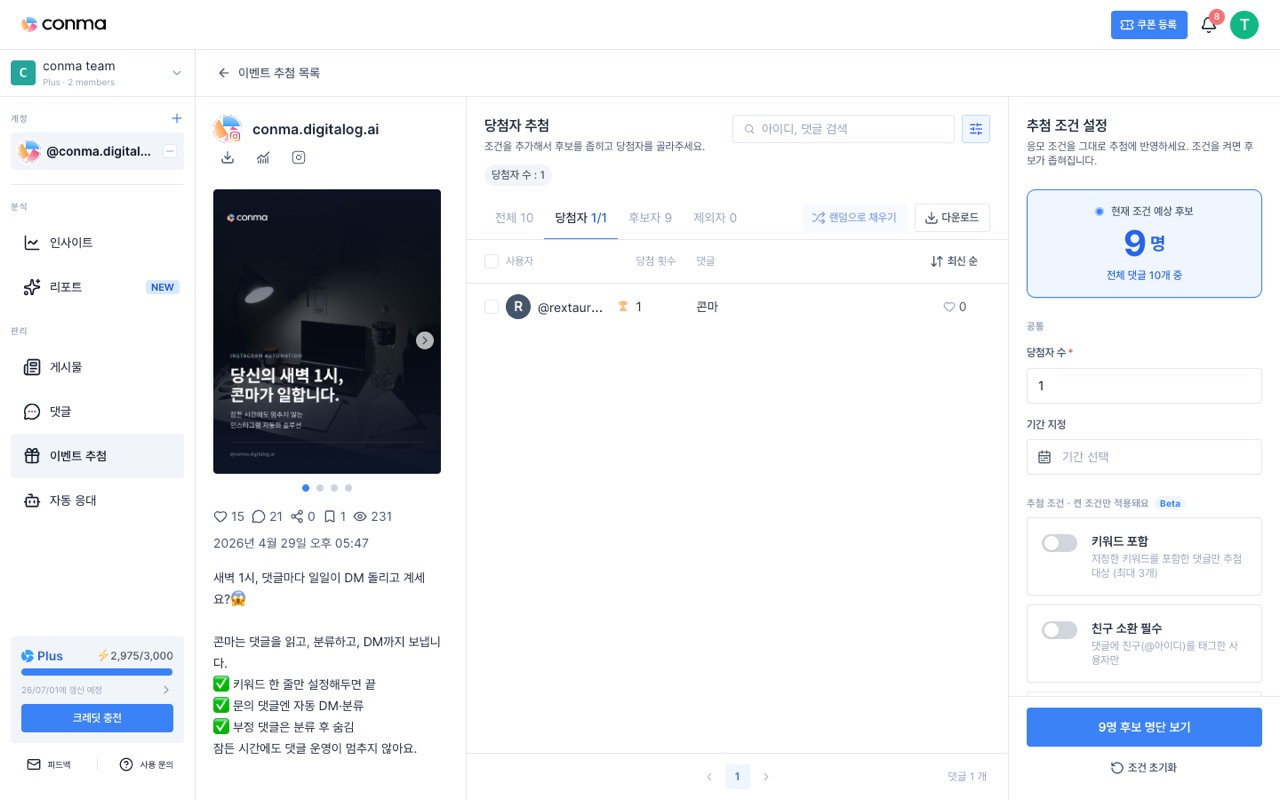This screenshot has width=1280, height=800.
Task: Click the credit usage progress bar
Action: pos(97,672)
